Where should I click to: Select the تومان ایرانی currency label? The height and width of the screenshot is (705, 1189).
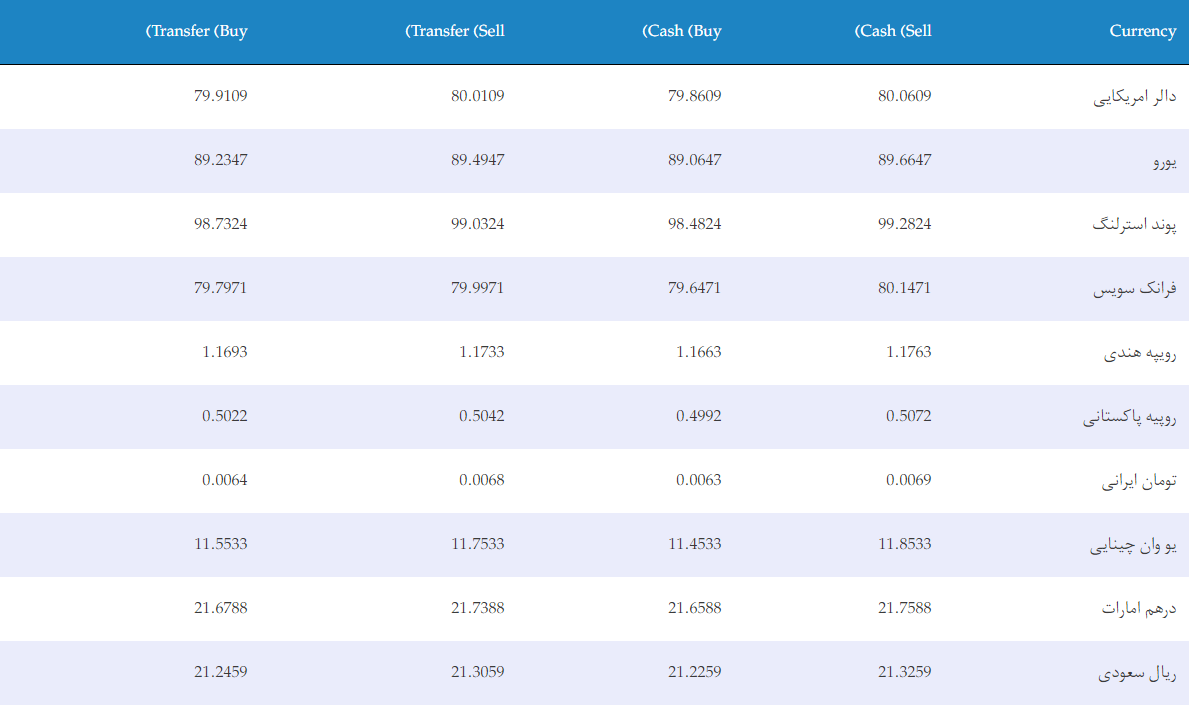(x=1139, y=481)
